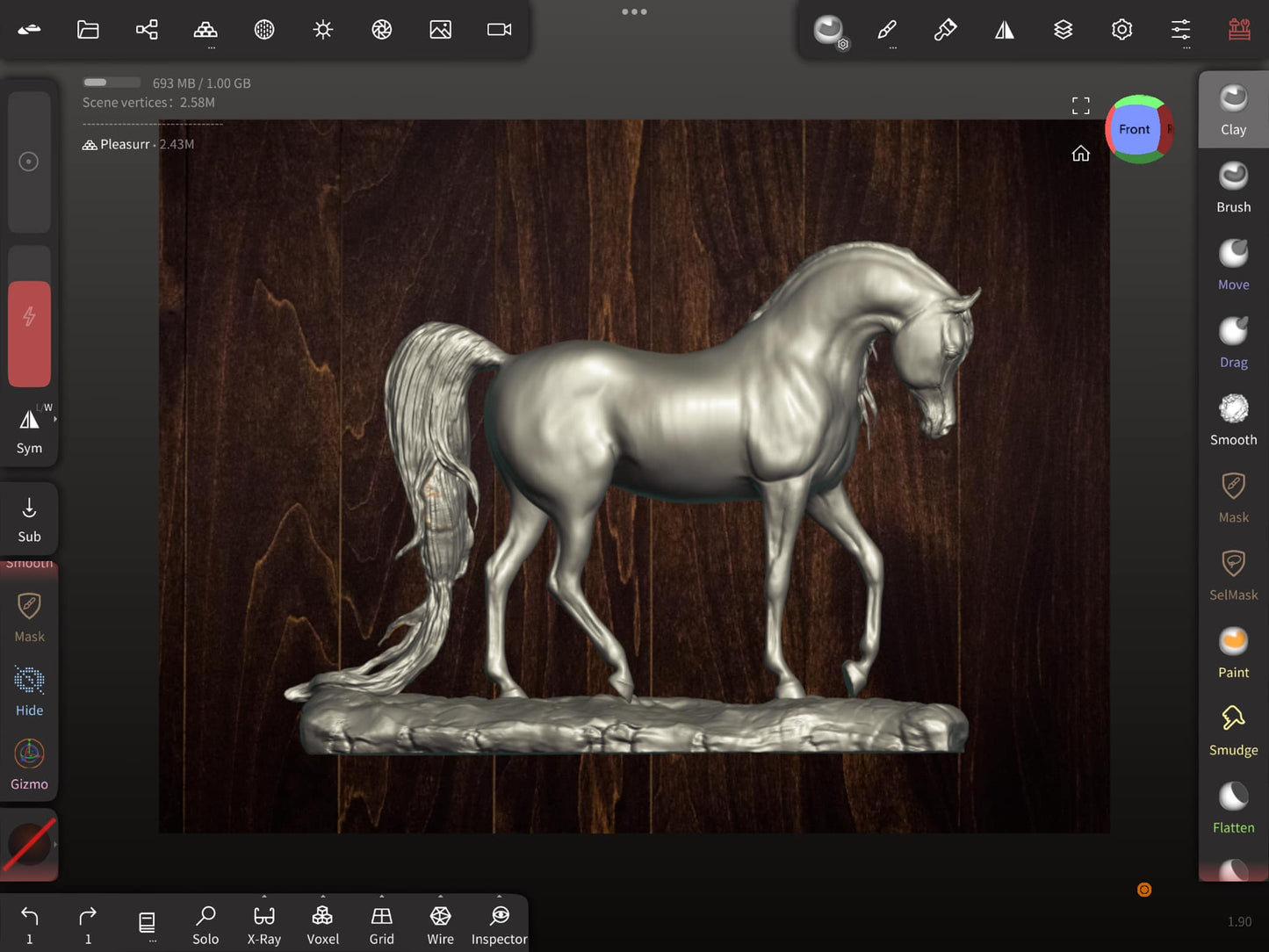1269x952 pixels.
Task: Open the Interface sliders menu
Action: [1181, 30]
